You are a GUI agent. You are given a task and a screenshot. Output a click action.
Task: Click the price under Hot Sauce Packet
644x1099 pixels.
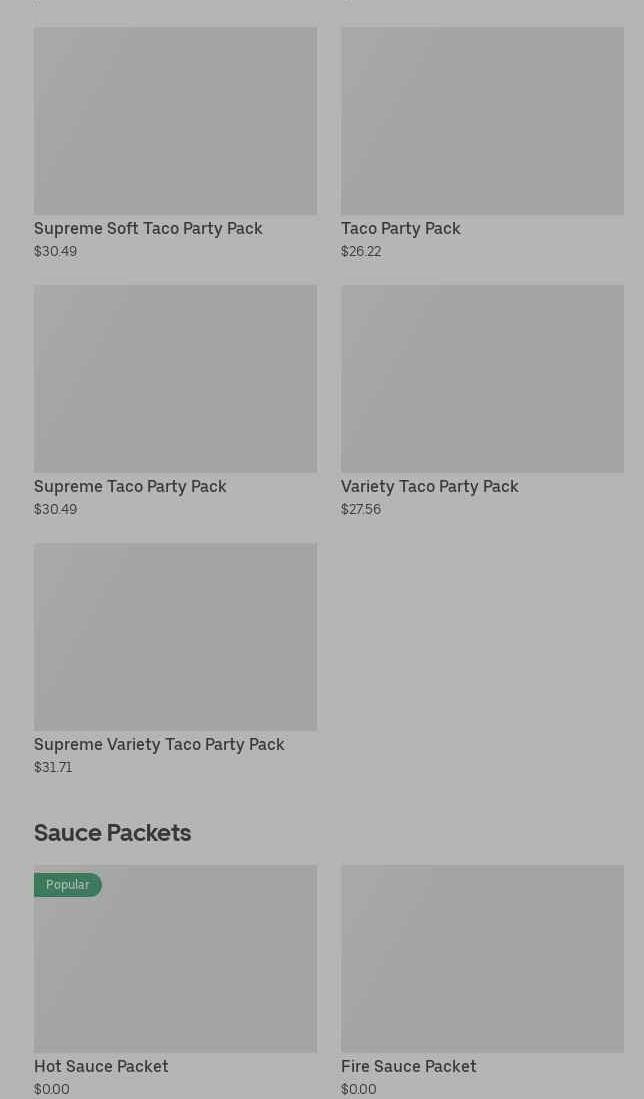(52, 1089)
